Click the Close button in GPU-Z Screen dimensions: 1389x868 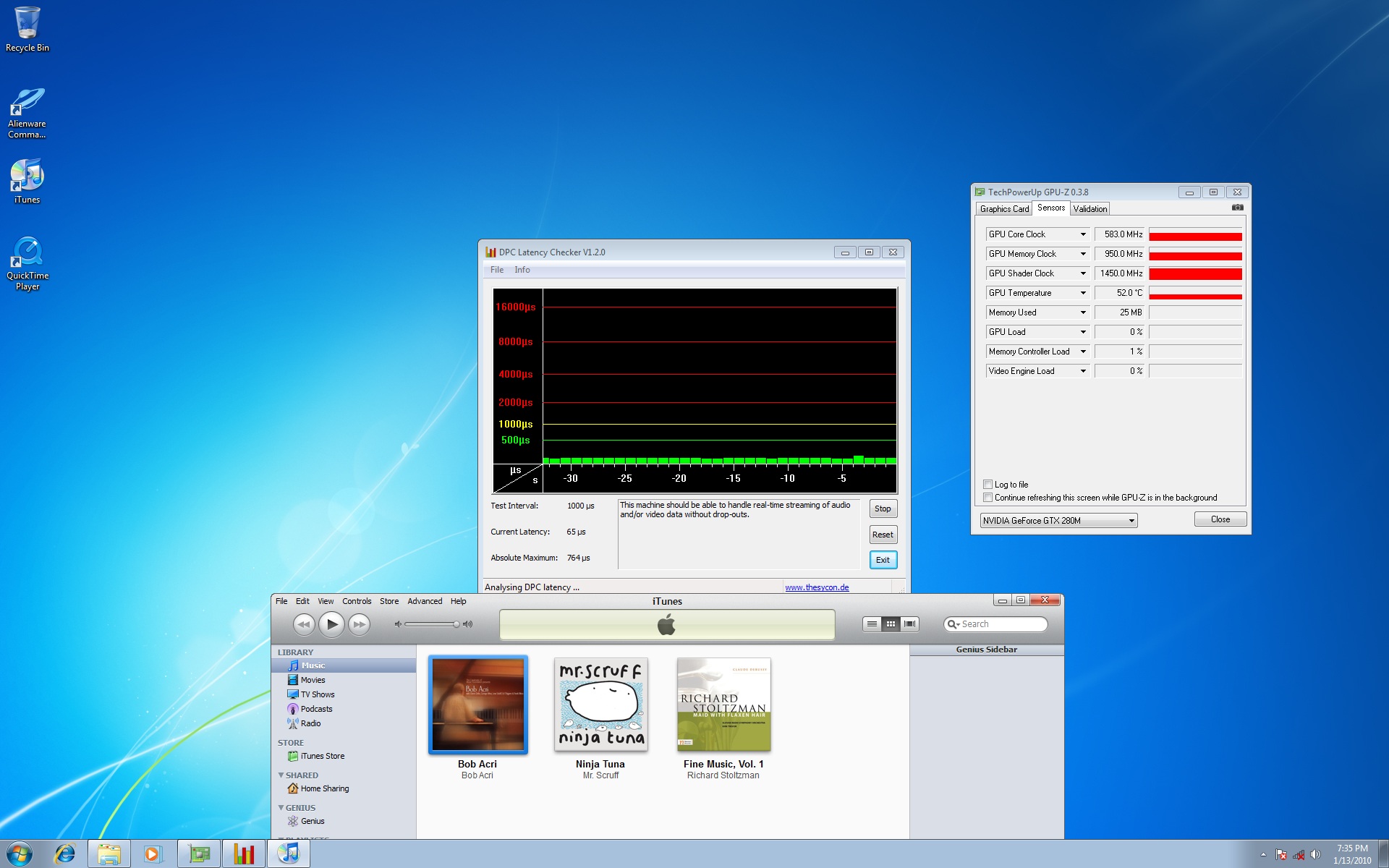pyautogui.click(x=1220, y=519)
